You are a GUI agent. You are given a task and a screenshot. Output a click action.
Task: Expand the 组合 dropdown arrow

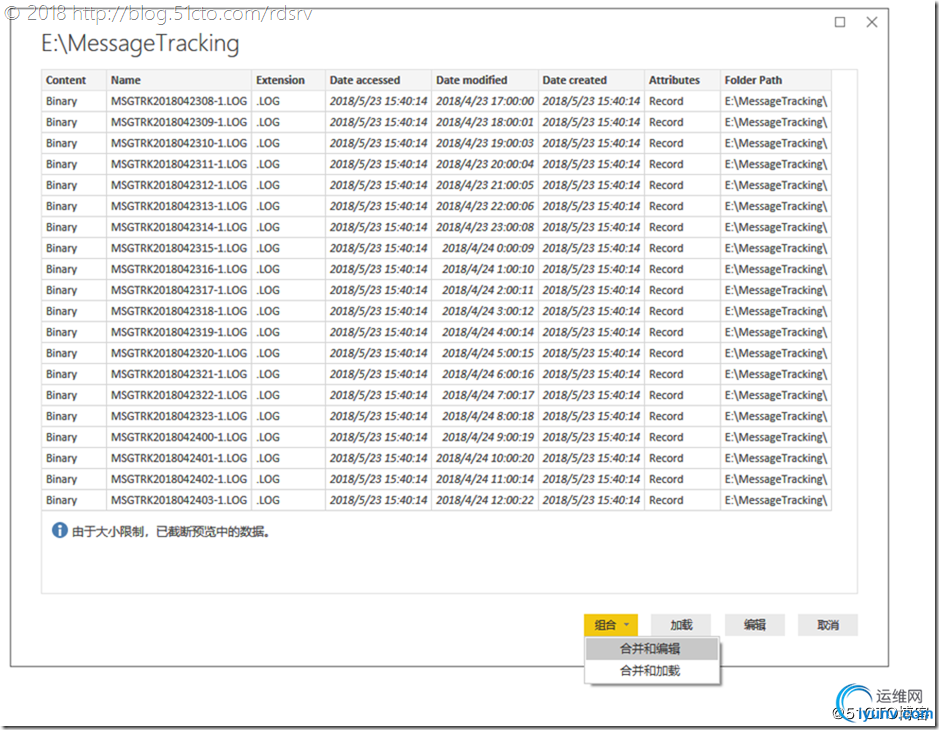coord(626,625)
